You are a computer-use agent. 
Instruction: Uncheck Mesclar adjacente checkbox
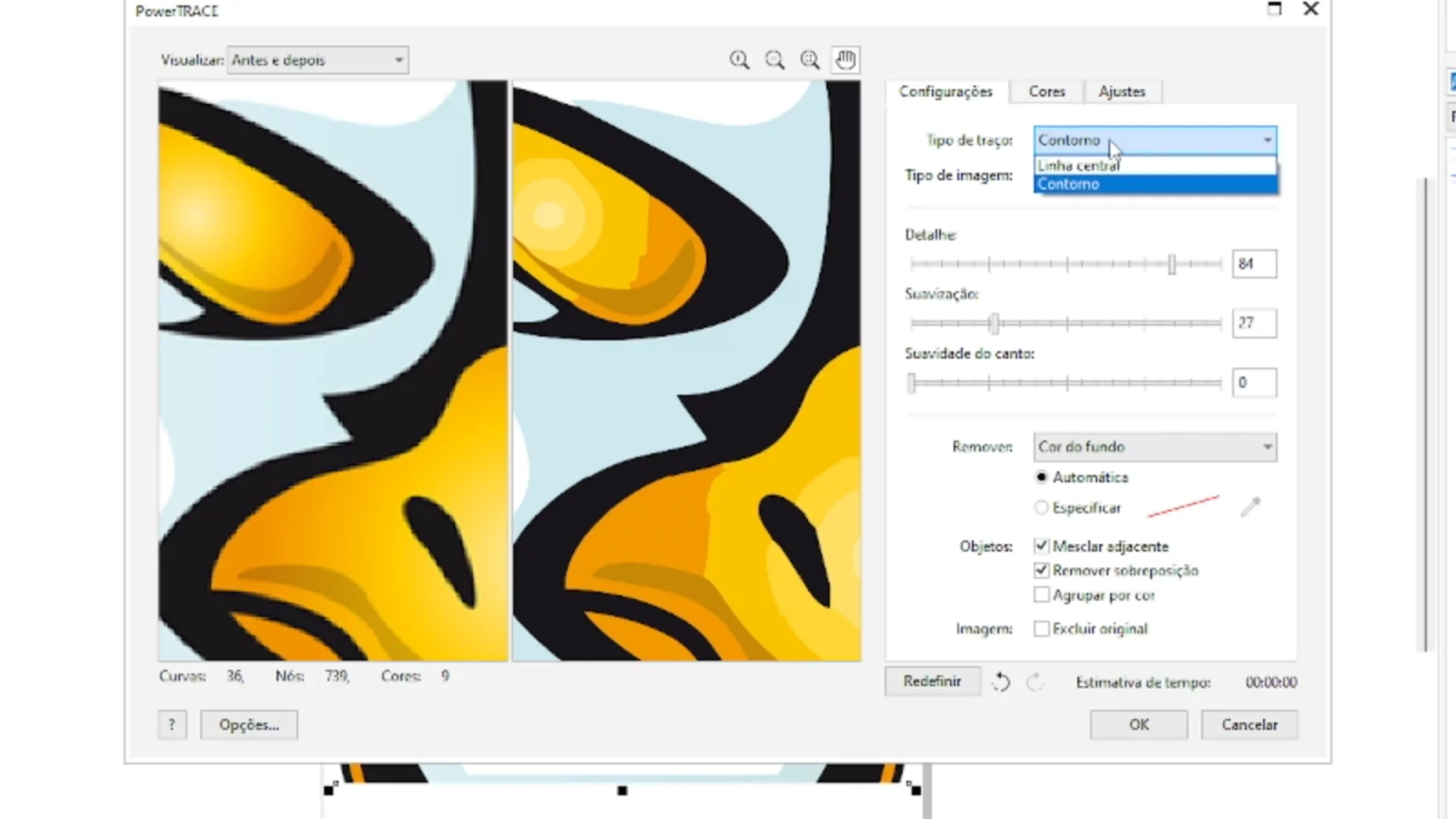(1041, 546)
